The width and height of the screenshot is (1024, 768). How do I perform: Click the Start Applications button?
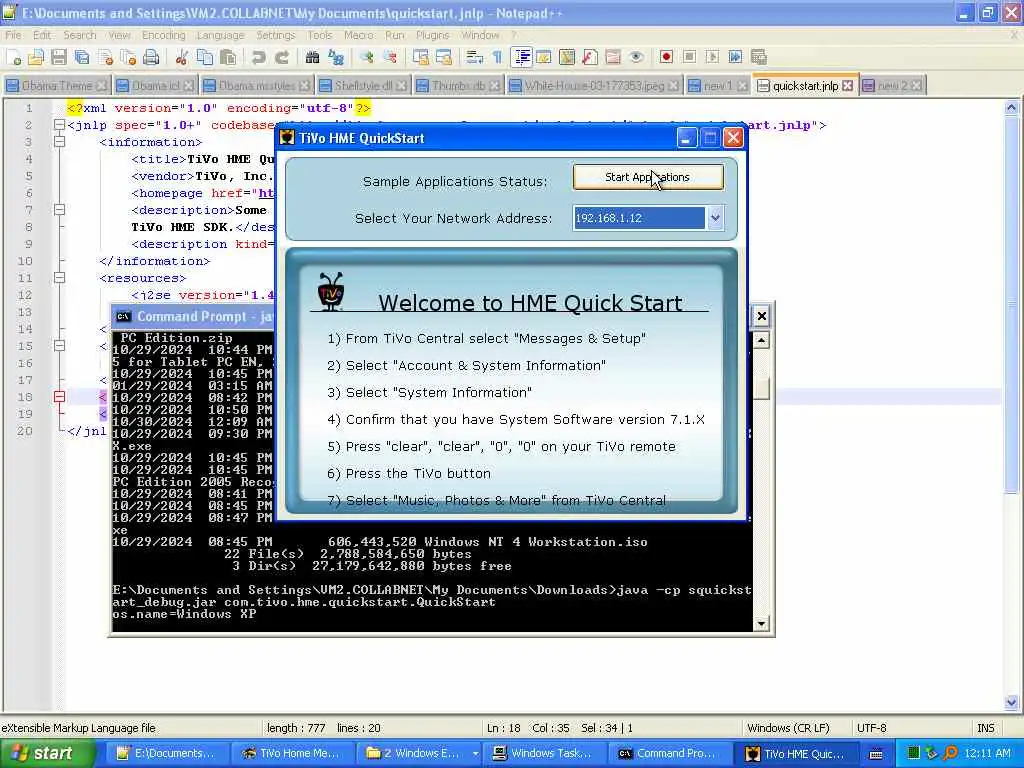(x=648, y=177)
